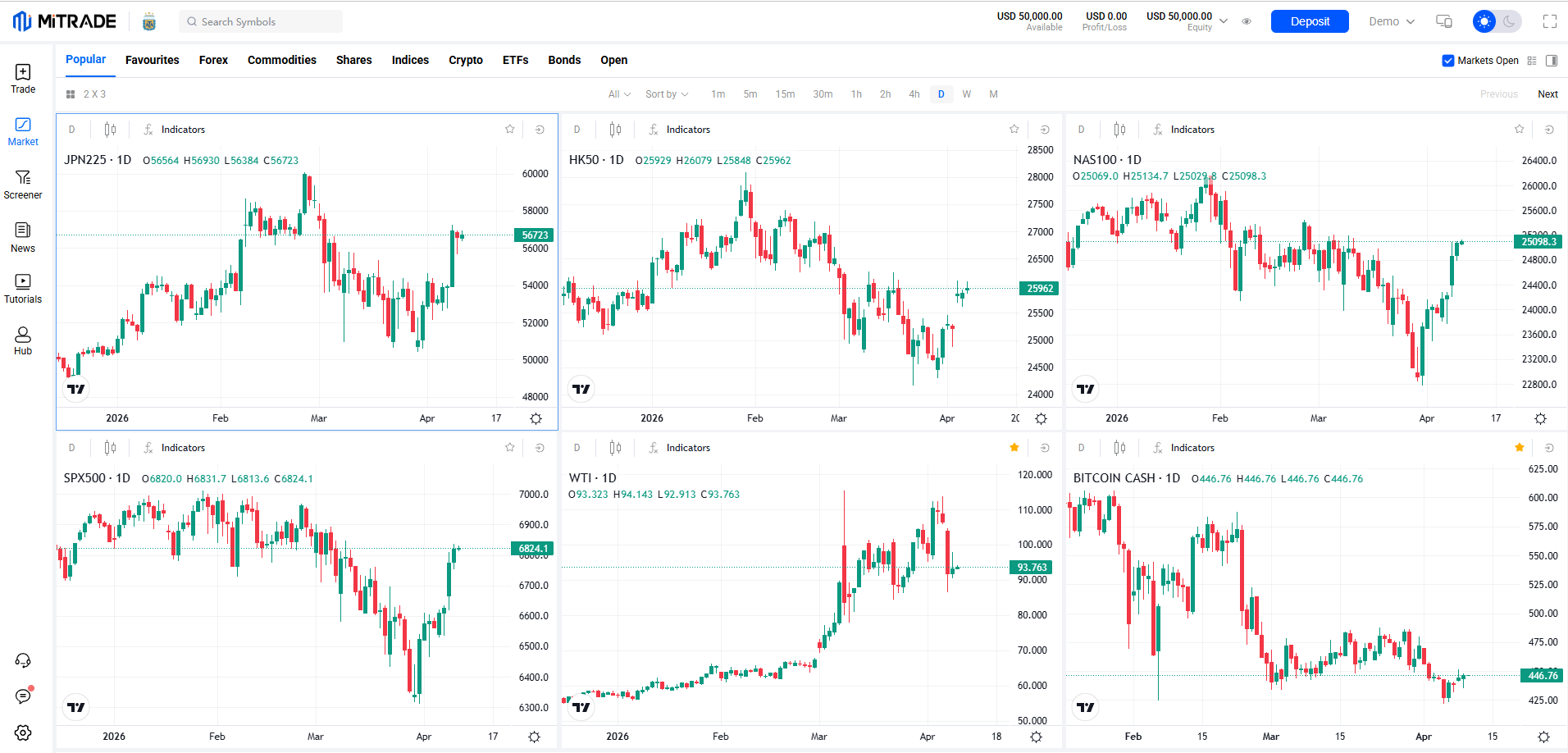
Task: Open customer support headset icon
Action: [23, 660]
